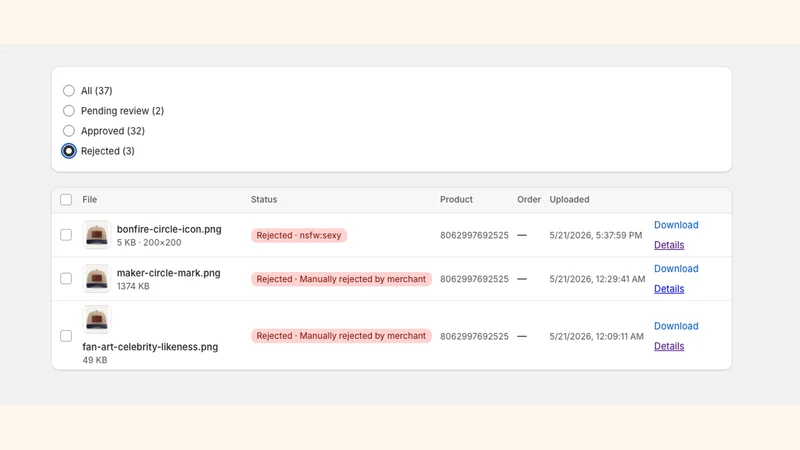Viewport: 800px width, 450px height.
Task: Check the fan-art-celebrity-likeness.png row checkbox
Action: (66, 336)
